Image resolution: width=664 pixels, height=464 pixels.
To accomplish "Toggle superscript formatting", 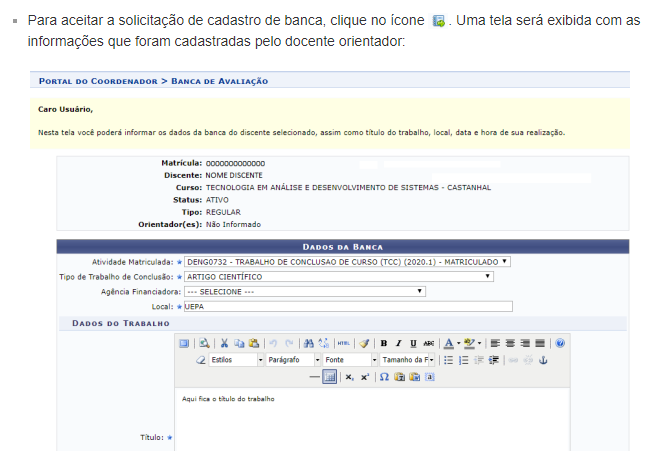I will click(x=365, y=377).
